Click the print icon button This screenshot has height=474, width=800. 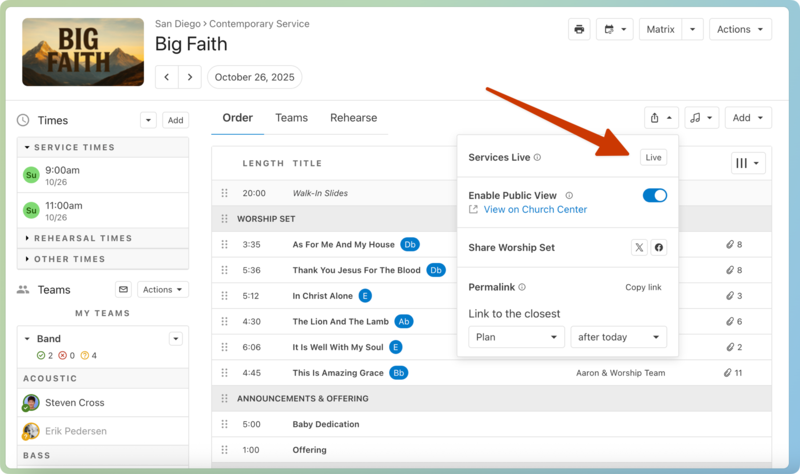tap(579, 30)
